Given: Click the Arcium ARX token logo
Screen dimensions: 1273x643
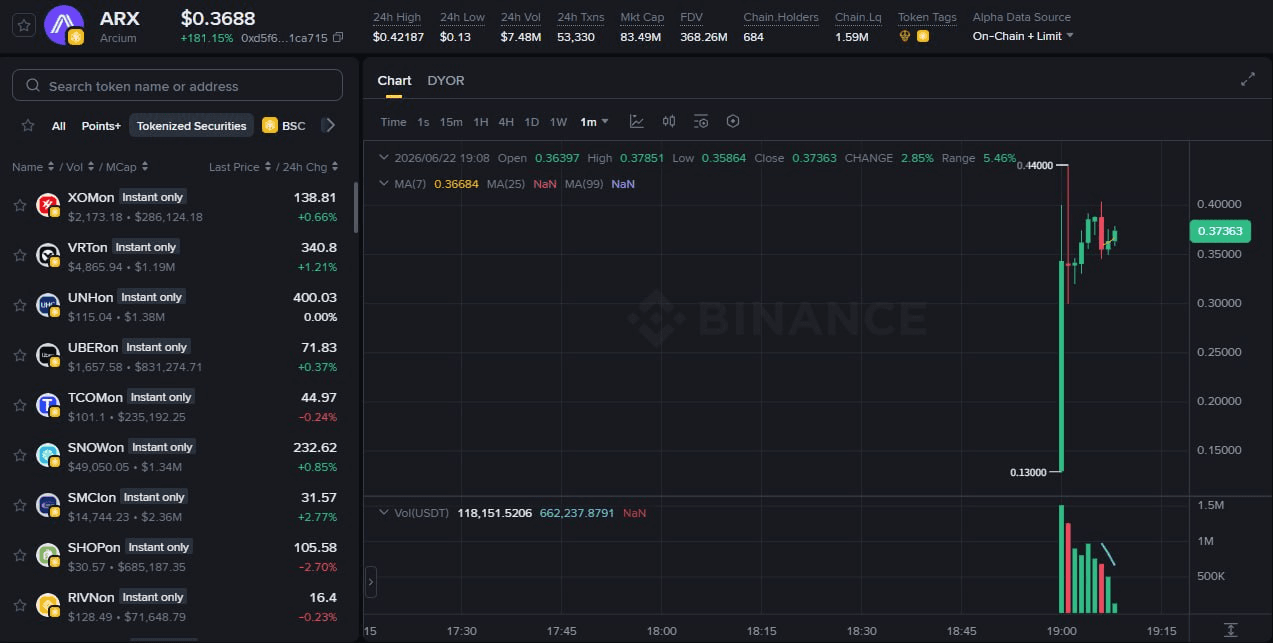Looking at the screenshot, I should pos(64,25).
